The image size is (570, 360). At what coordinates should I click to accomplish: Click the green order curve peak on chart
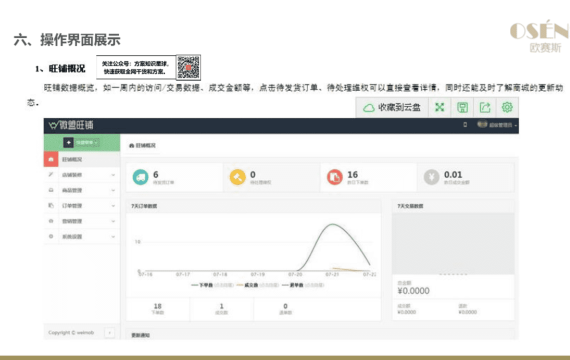333,224
